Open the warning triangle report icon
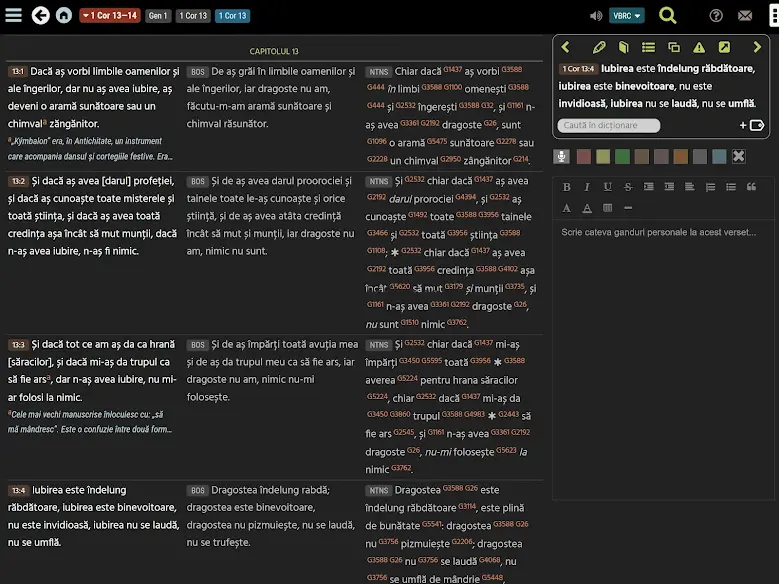Viewport: 779px width, 584px height. pos(699,47)
